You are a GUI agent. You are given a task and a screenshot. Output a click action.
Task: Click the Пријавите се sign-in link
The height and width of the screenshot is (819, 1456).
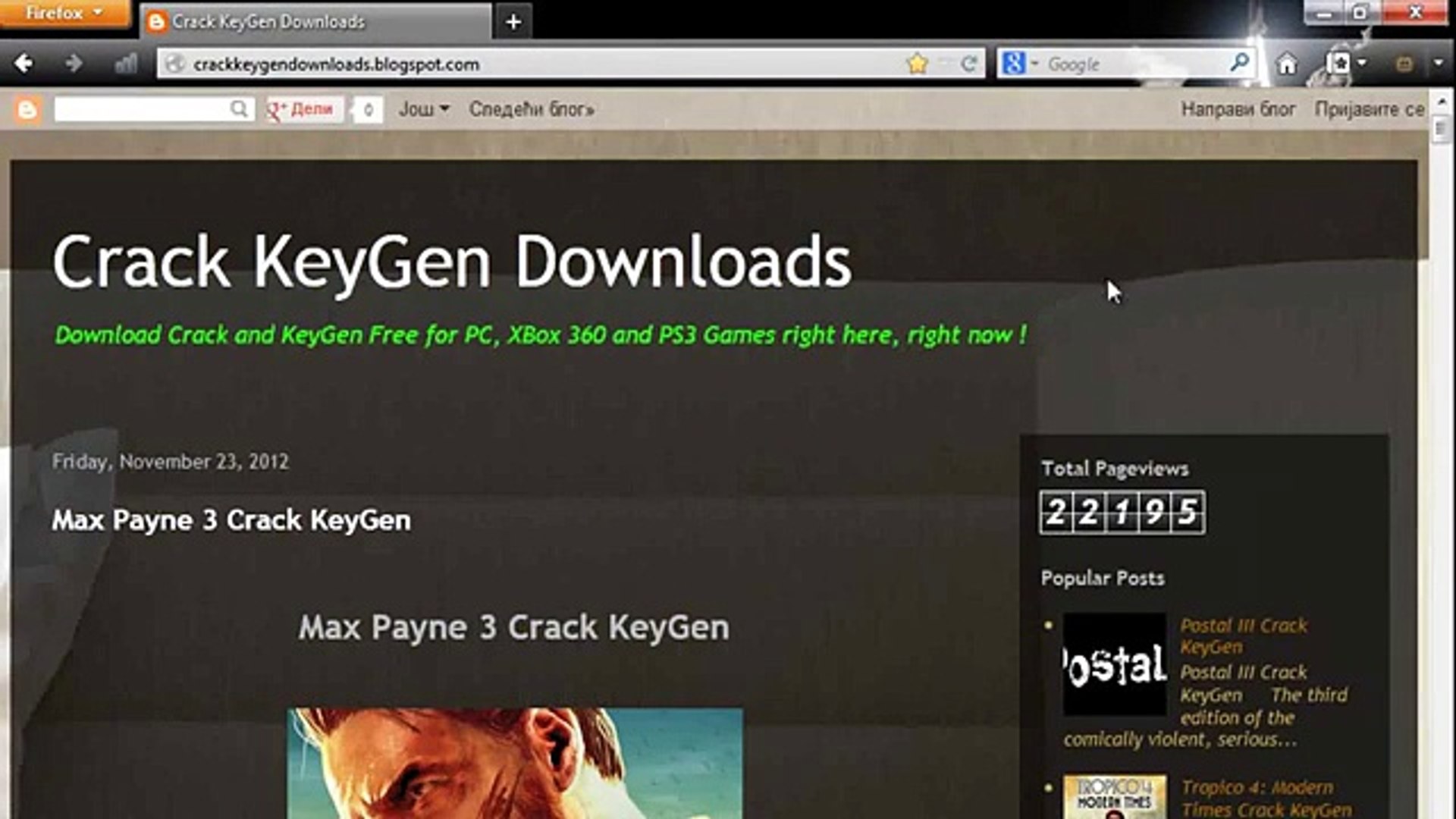click(1369, 109)
